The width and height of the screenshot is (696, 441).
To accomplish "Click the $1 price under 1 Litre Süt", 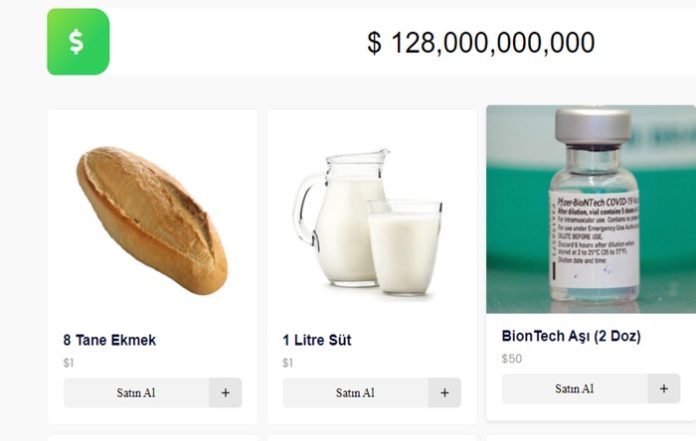I will click(287, 363).
